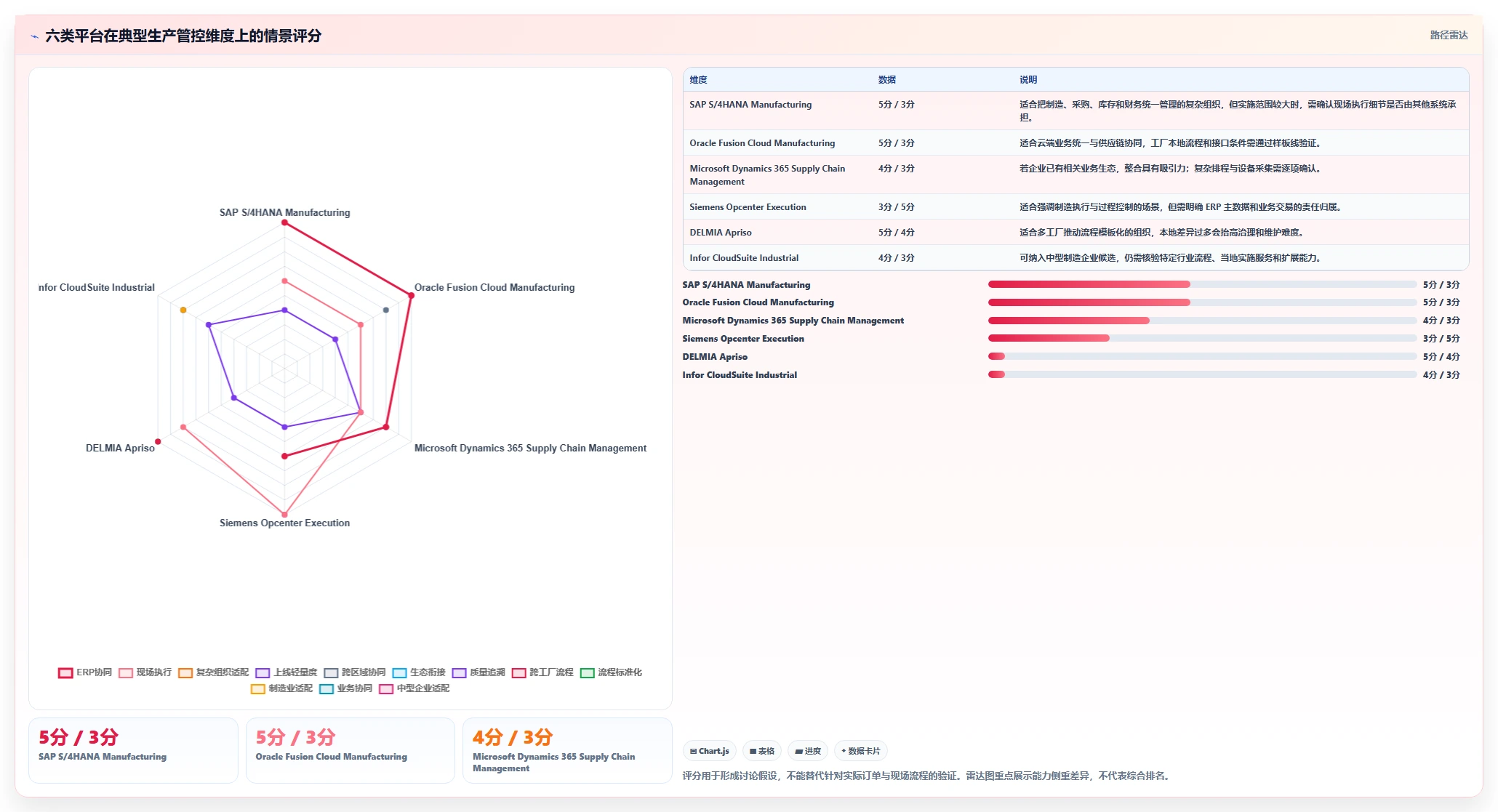Click the 制造业适配 legend color box

click(x=258, y=688)
